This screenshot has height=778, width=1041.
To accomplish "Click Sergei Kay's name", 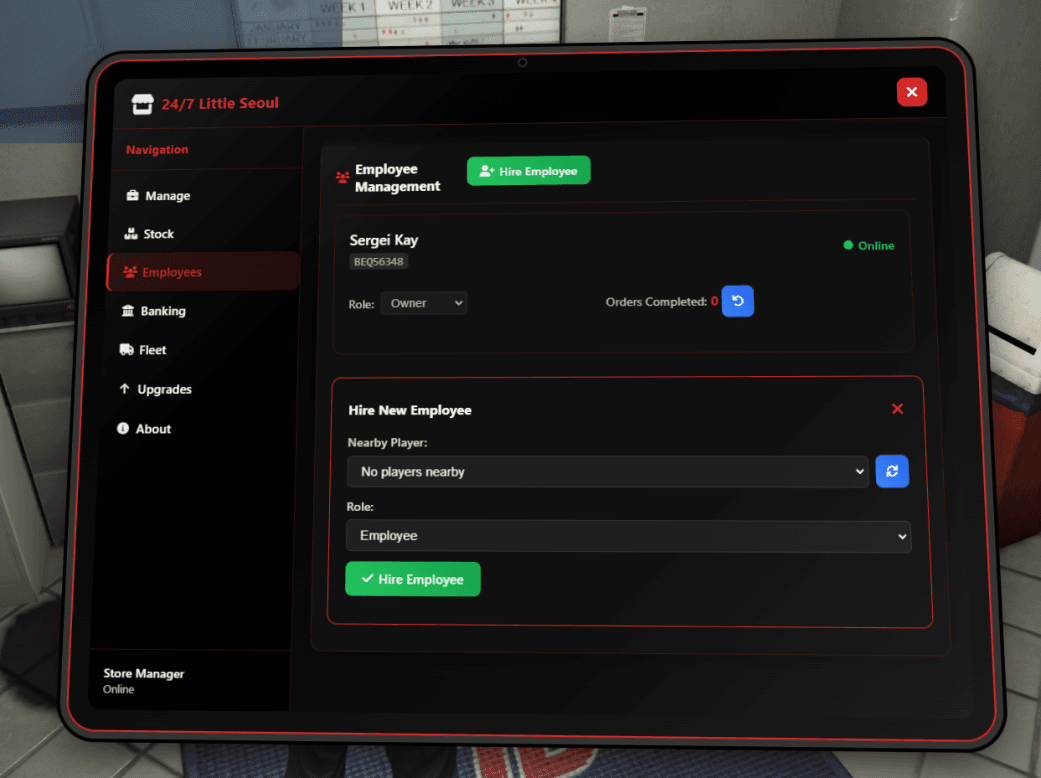I will (x=384, y=240).
